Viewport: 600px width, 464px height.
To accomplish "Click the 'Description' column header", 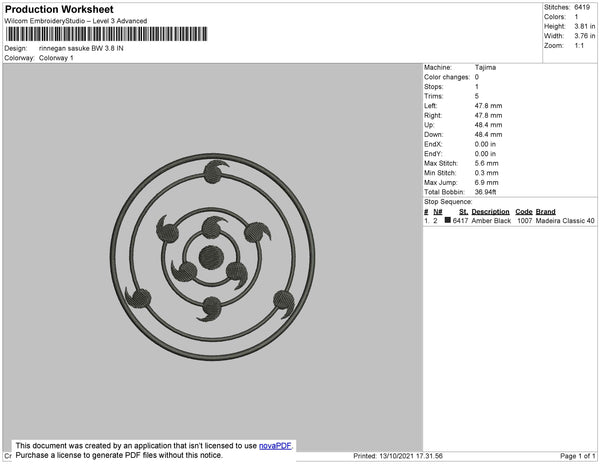I will 490,212.
